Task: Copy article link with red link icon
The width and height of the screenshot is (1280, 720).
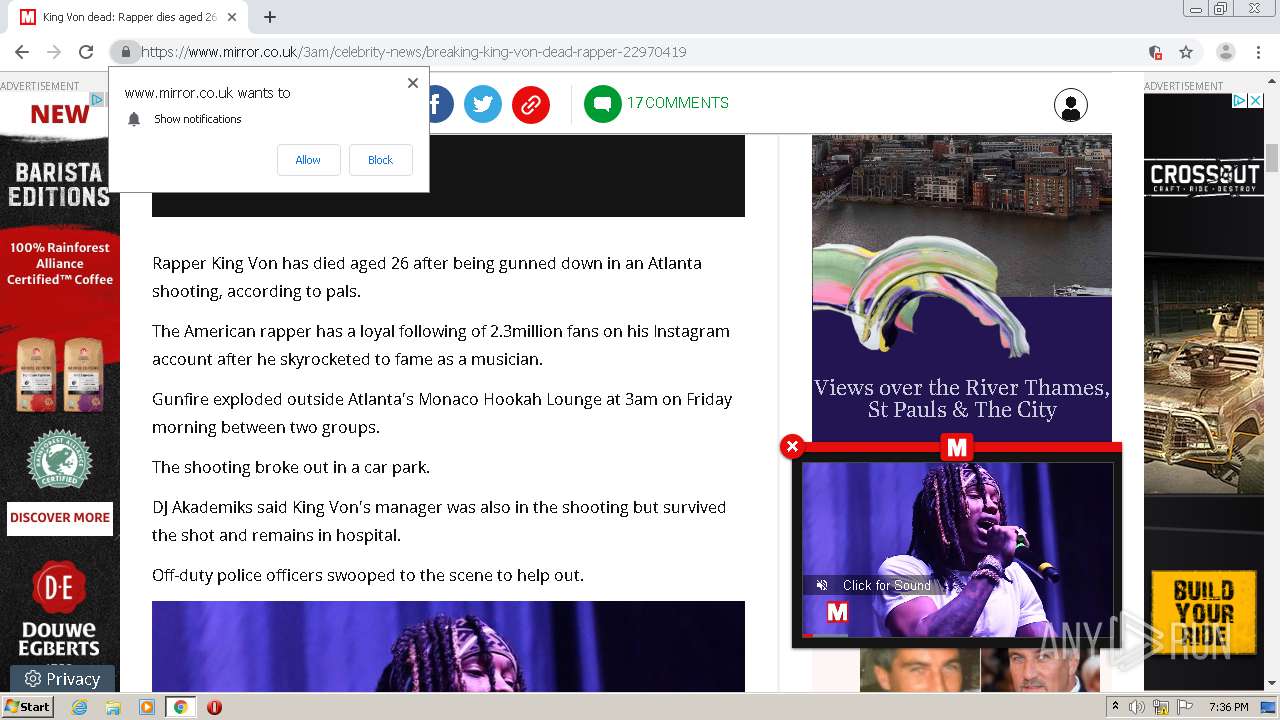Action: pos(531,104)
